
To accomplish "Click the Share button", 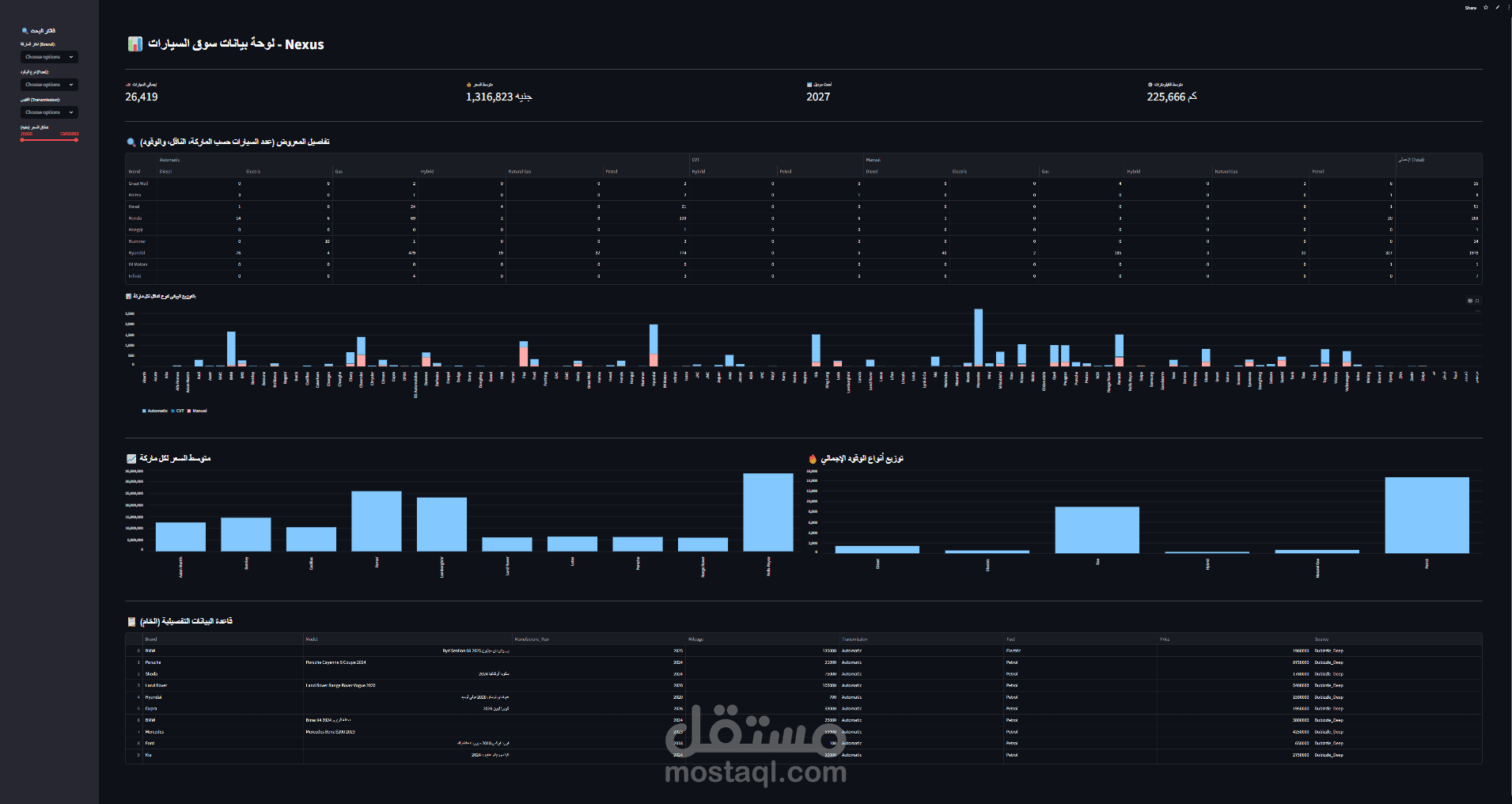I will [x=1470, y=7].
